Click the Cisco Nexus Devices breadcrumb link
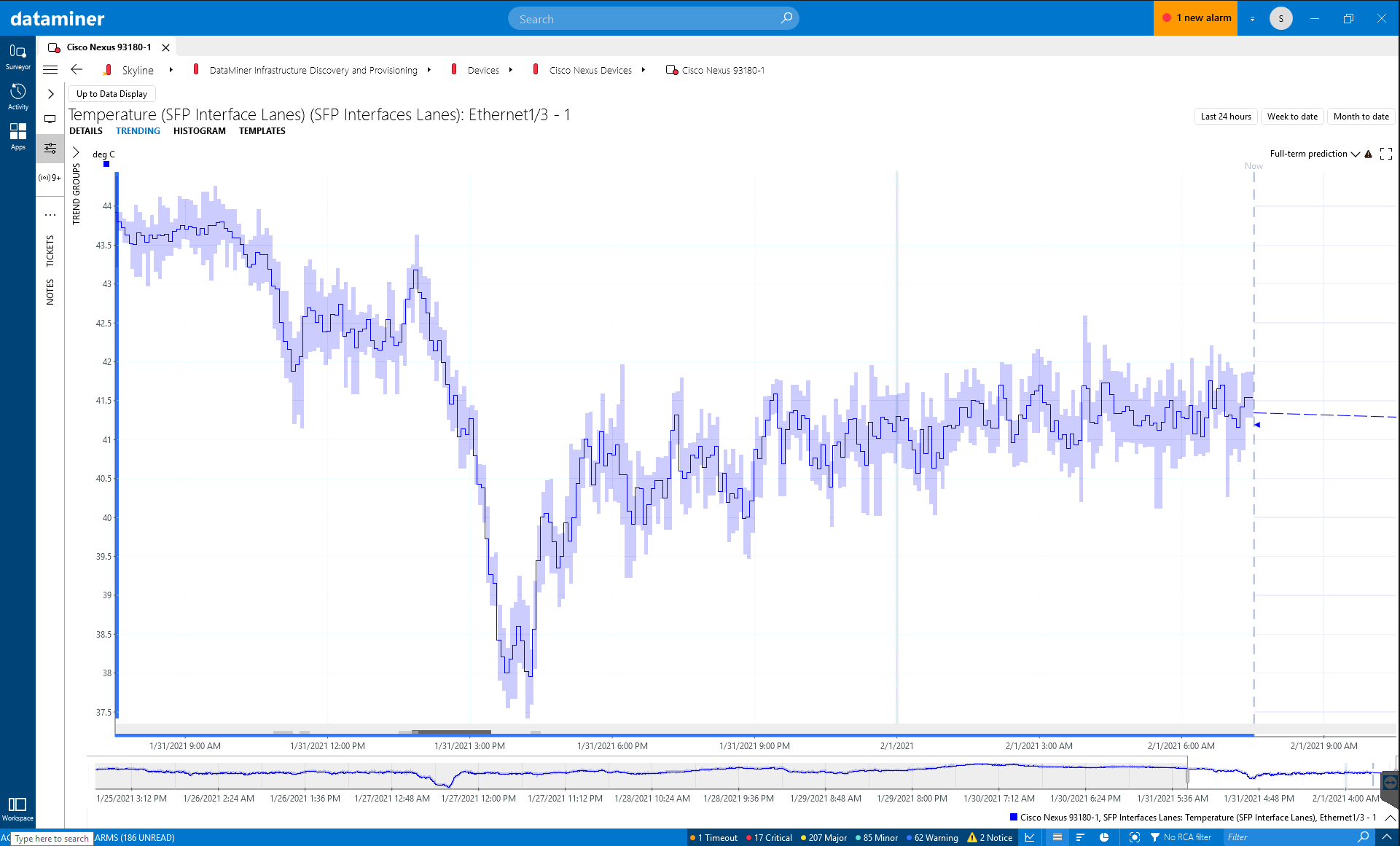Screen dimensions: 1400x846 click(x=590, y=71)
